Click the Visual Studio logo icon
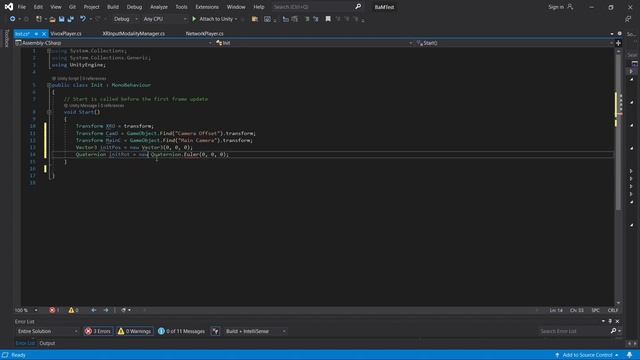The width and height of the screenshot is (640, 360). coord(9,7)
